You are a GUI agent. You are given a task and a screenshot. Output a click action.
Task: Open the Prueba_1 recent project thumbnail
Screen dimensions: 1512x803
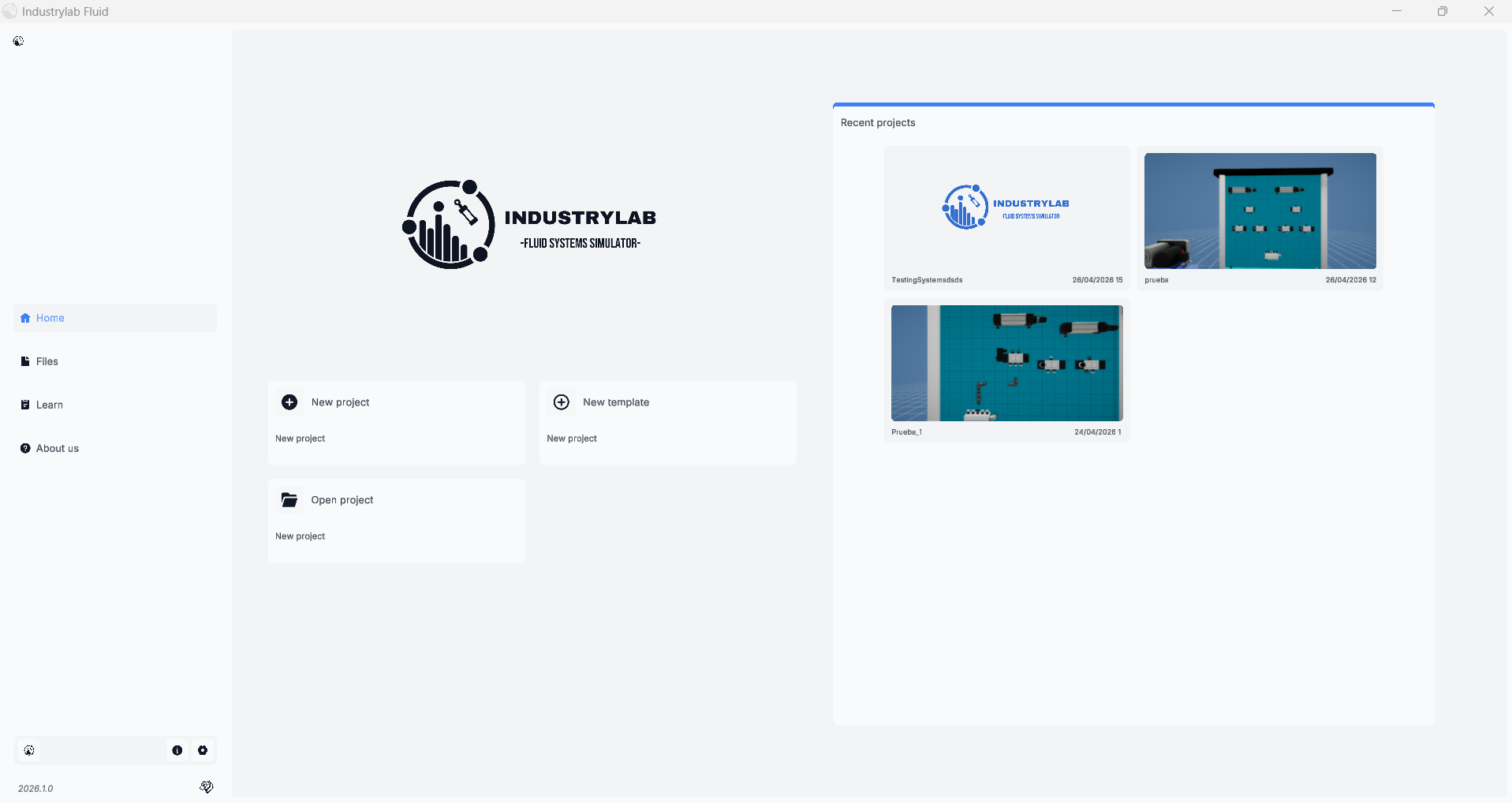click(1007, 363)
